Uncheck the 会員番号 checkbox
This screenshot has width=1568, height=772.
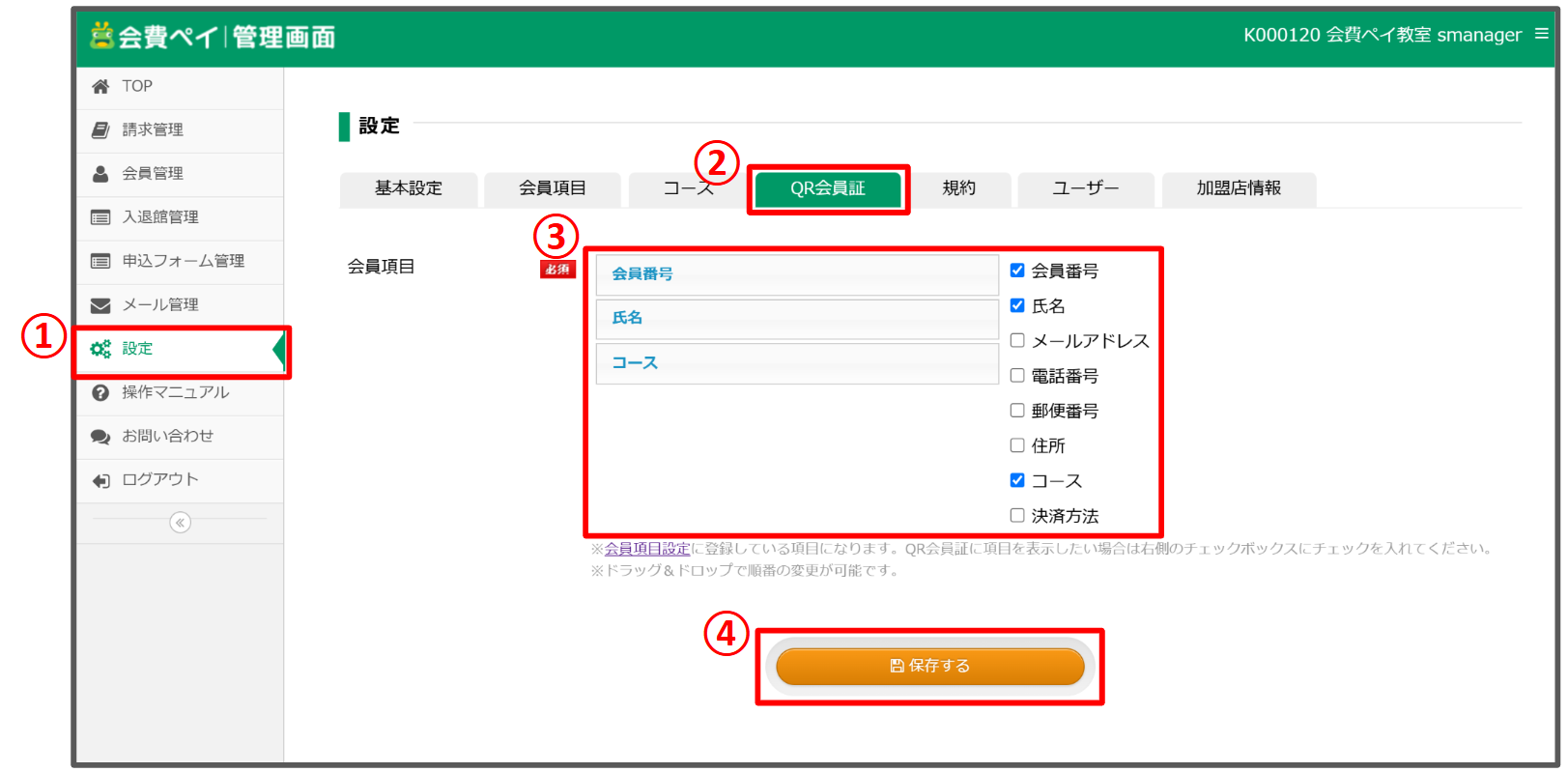coord(1017,271)
